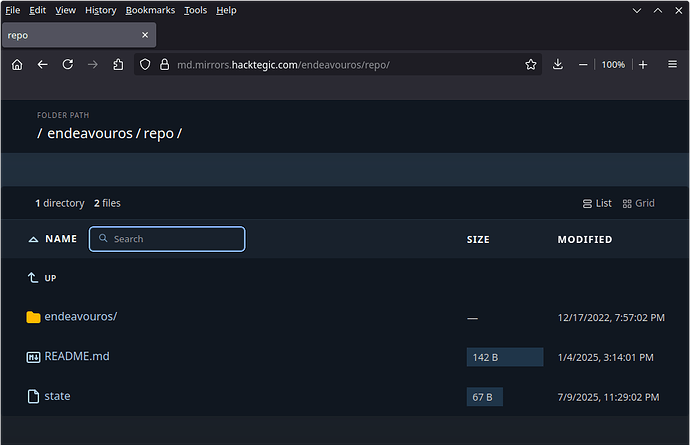Click the 7/9/2025, 11:29:02 PM date

point(609,397)
